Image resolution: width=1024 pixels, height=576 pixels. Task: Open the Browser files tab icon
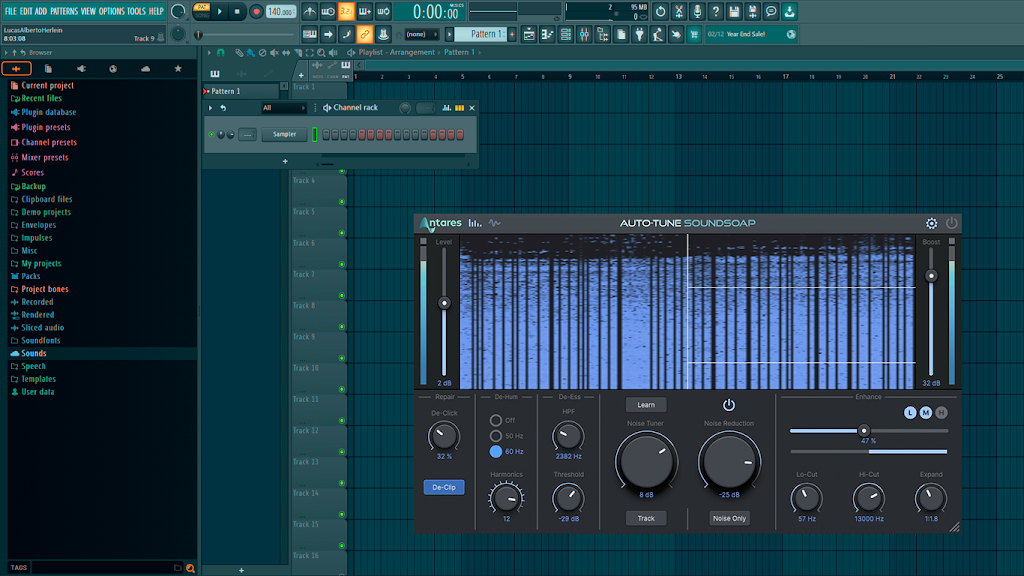[48, 69]
